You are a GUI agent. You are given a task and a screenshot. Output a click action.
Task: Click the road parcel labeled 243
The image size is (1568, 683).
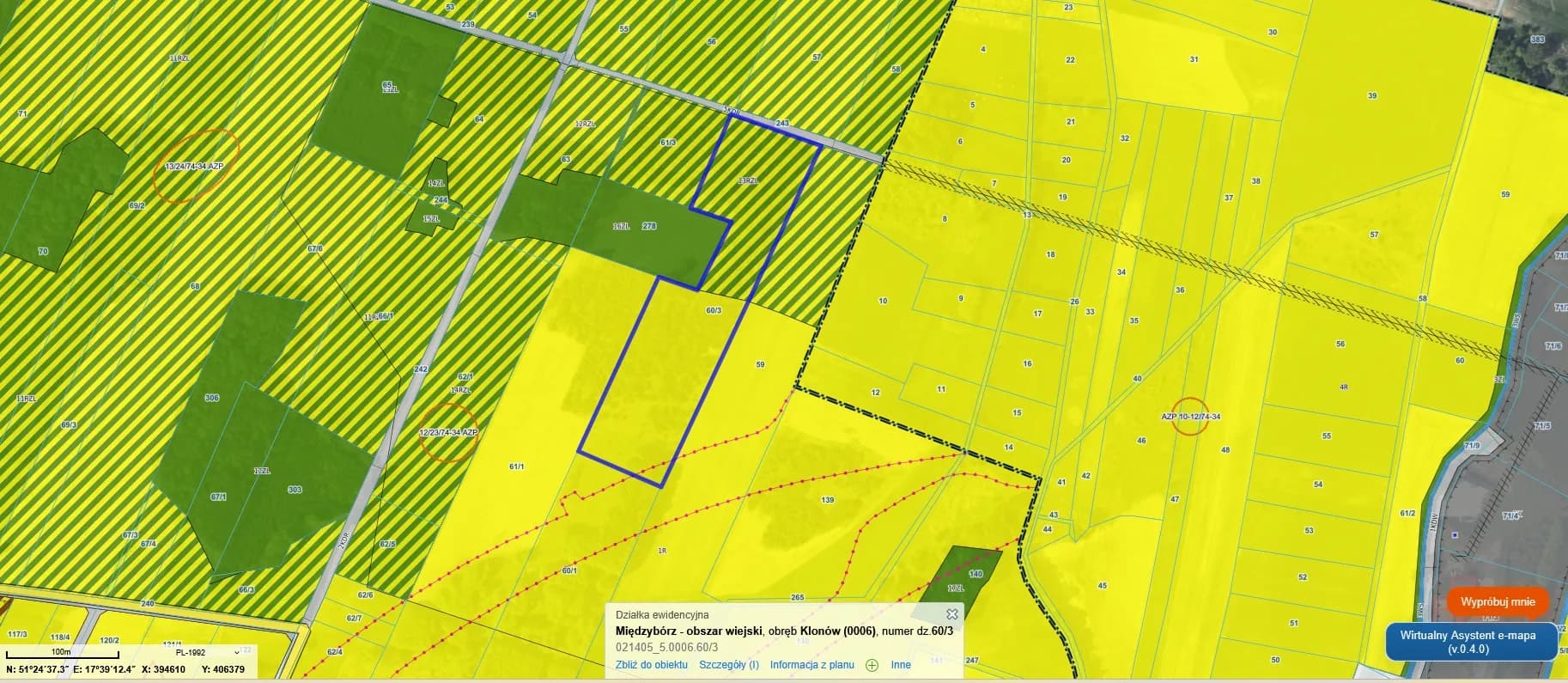click(x=781, y=124)
